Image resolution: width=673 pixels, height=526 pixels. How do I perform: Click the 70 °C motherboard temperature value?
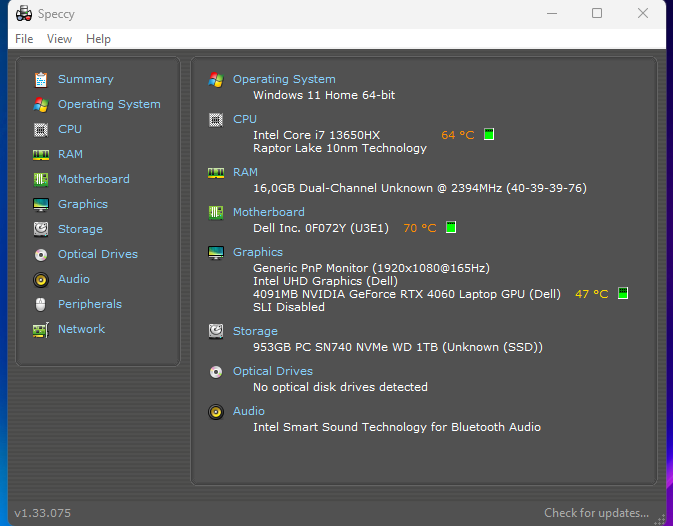(420, 228)
